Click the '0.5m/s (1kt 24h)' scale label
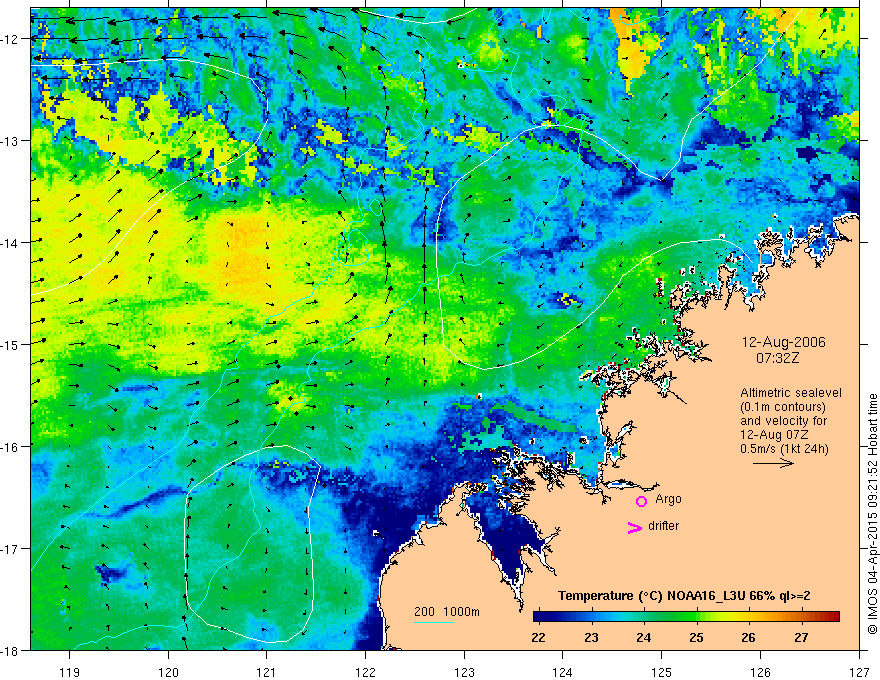Image resolution: width=880 pixels, height=680 pixels. 784,449
